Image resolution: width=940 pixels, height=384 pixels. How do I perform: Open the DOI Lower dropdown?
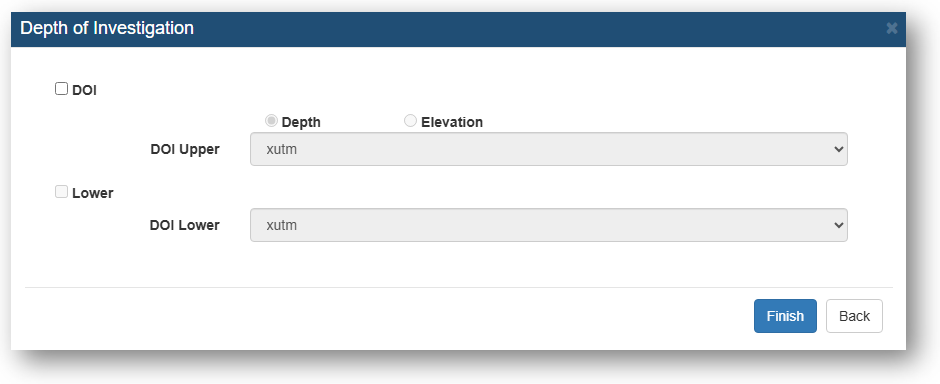549,225
